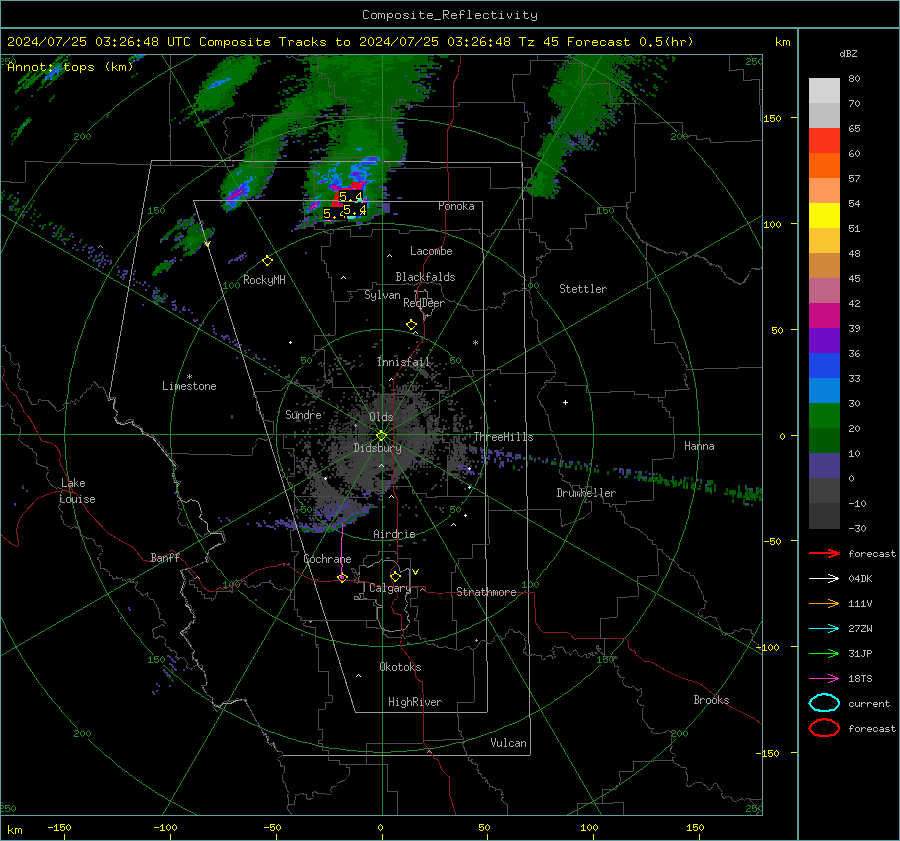
Task: Click the yellow diamond marker below RedDeer
Action: 411,325
